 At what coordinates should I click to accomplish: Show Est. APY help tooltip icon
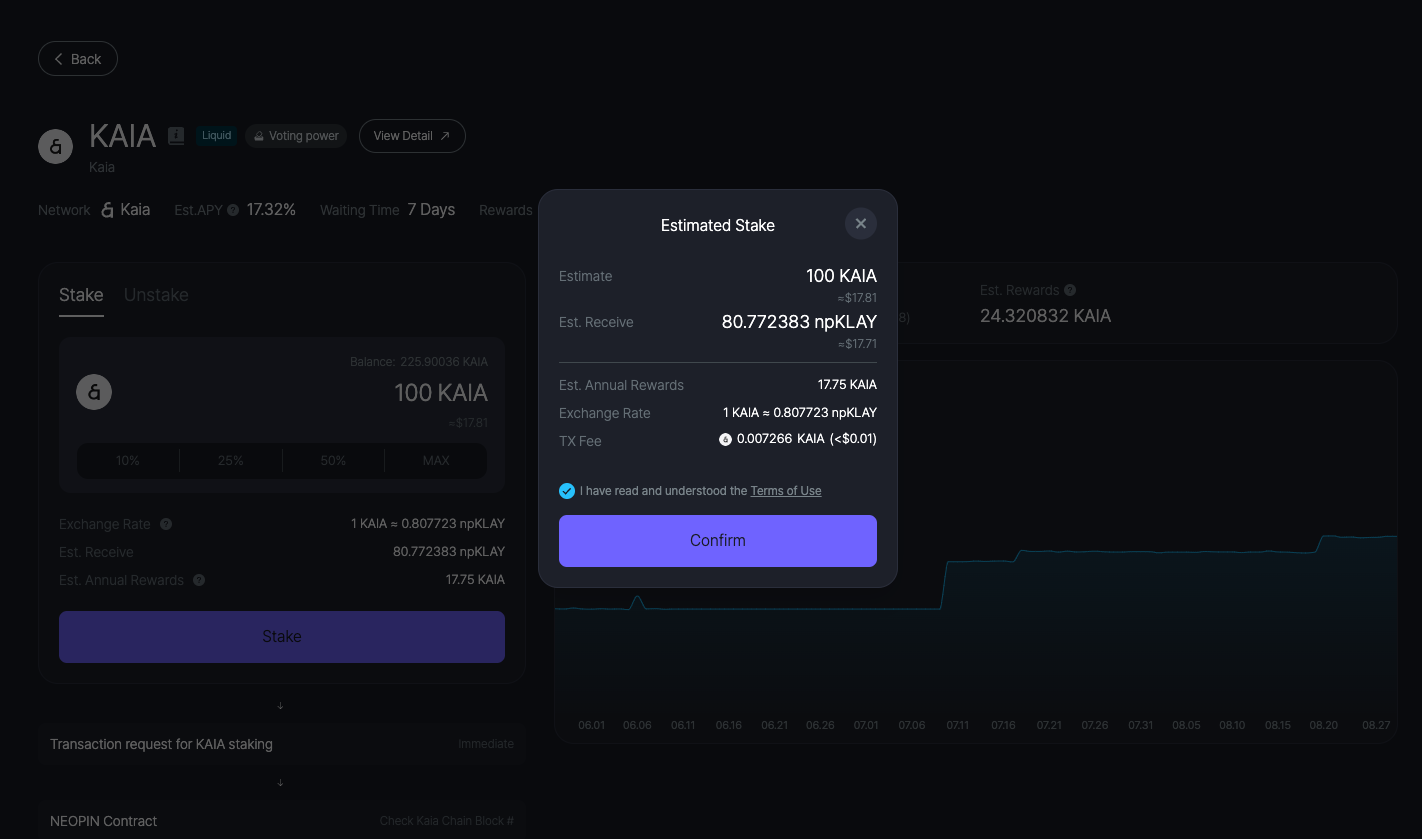point(233,210)
